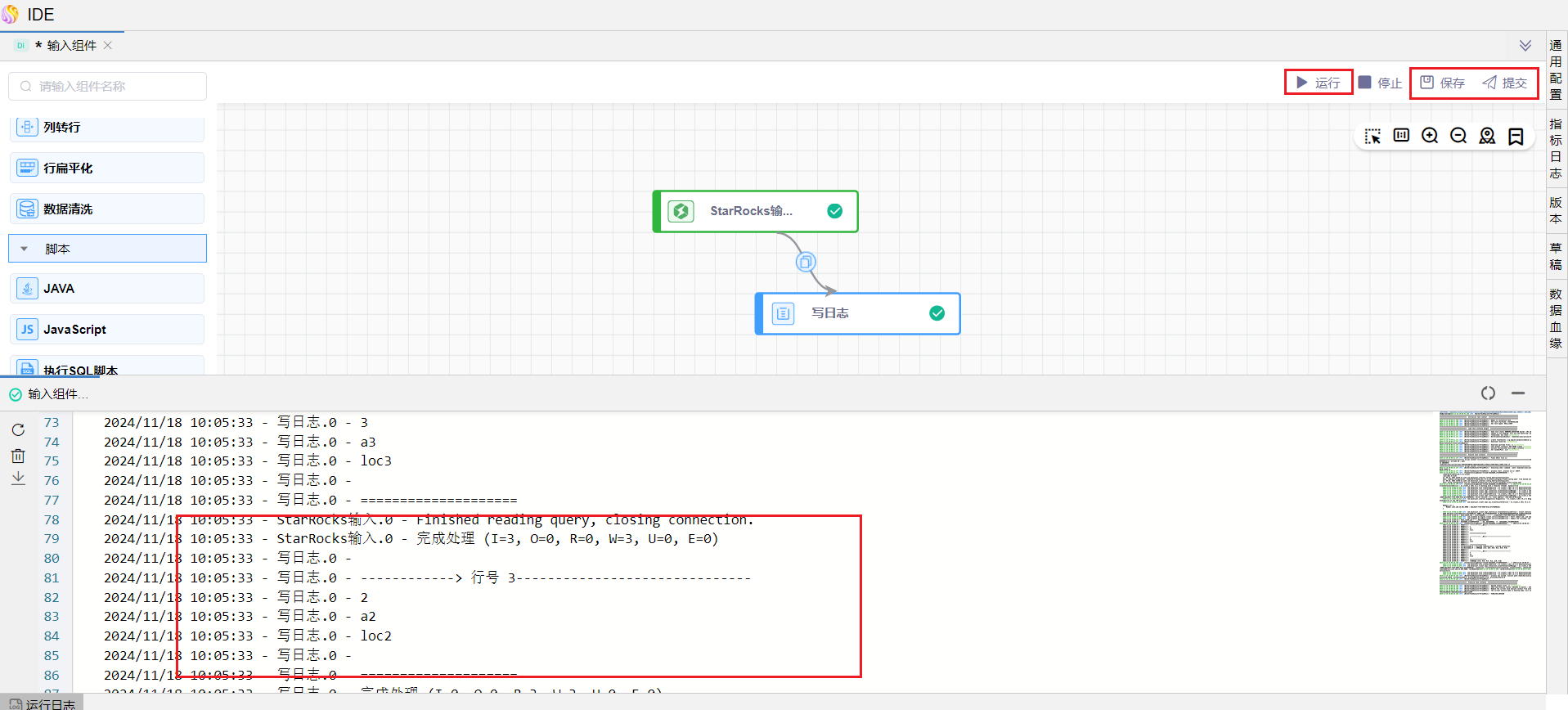The width and height of the screenshot is (1568, 710).
Task: Click the component name search field
Action: (108, 87)
